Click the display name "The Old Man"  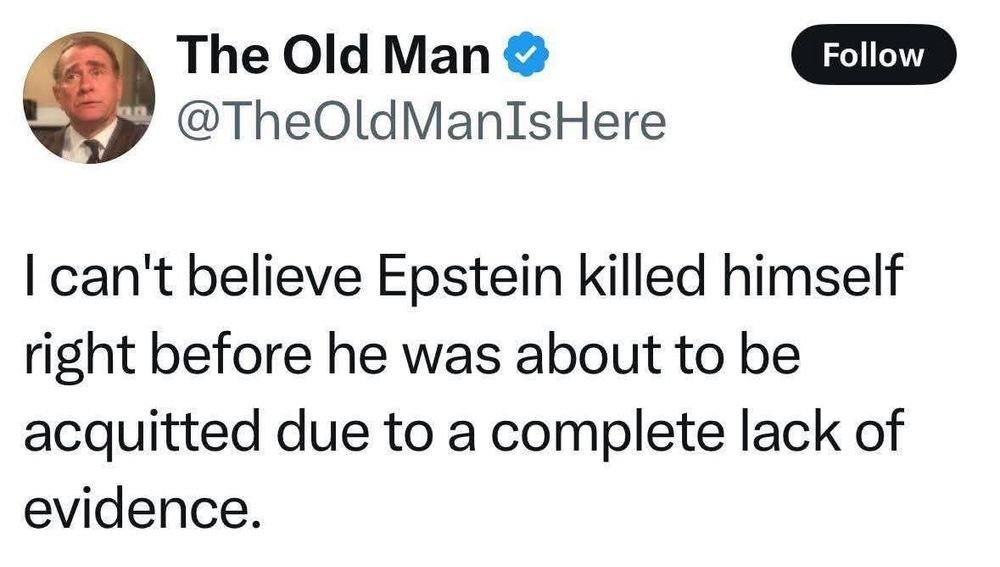click(x=333, y=55)
